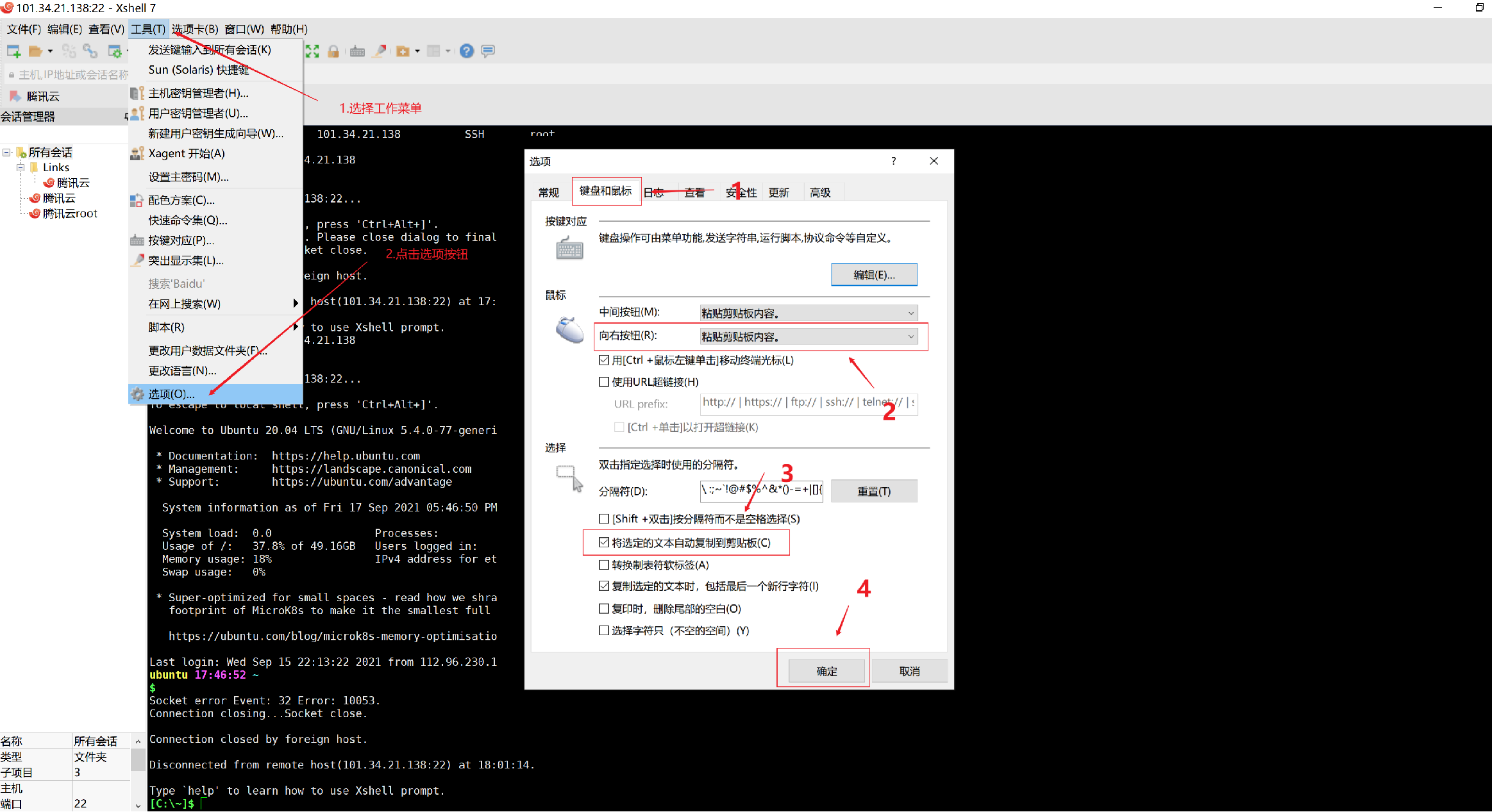Click the gear icon beside 选项(O)

[137, 394]
